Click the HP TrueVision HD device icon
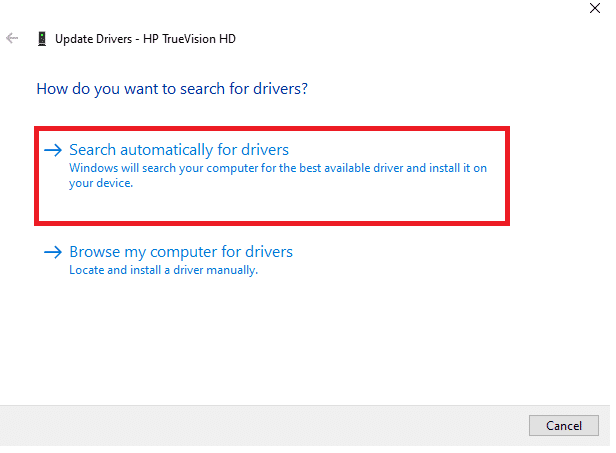 42,39
